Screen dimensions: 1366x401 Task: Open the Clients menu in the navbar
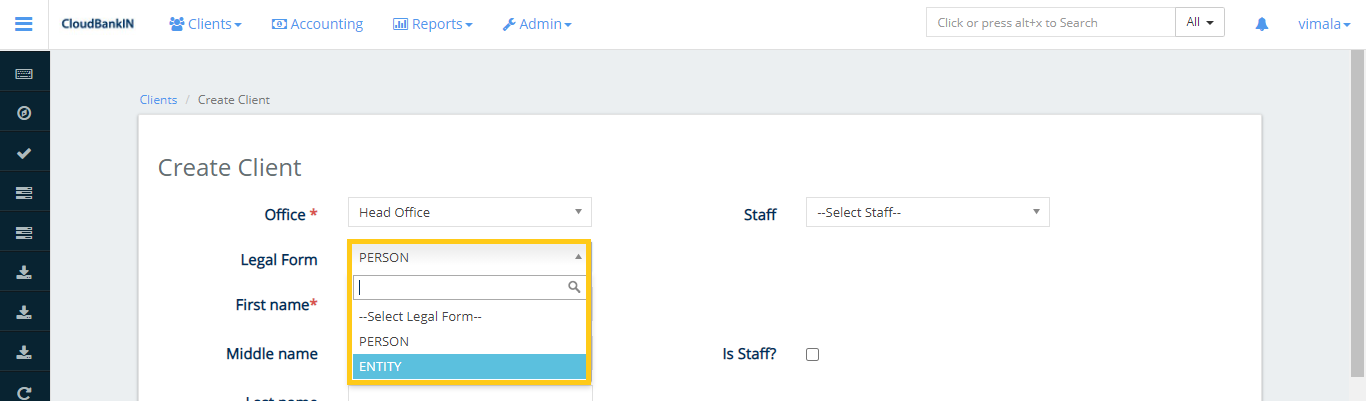click(x=205, y=24)
